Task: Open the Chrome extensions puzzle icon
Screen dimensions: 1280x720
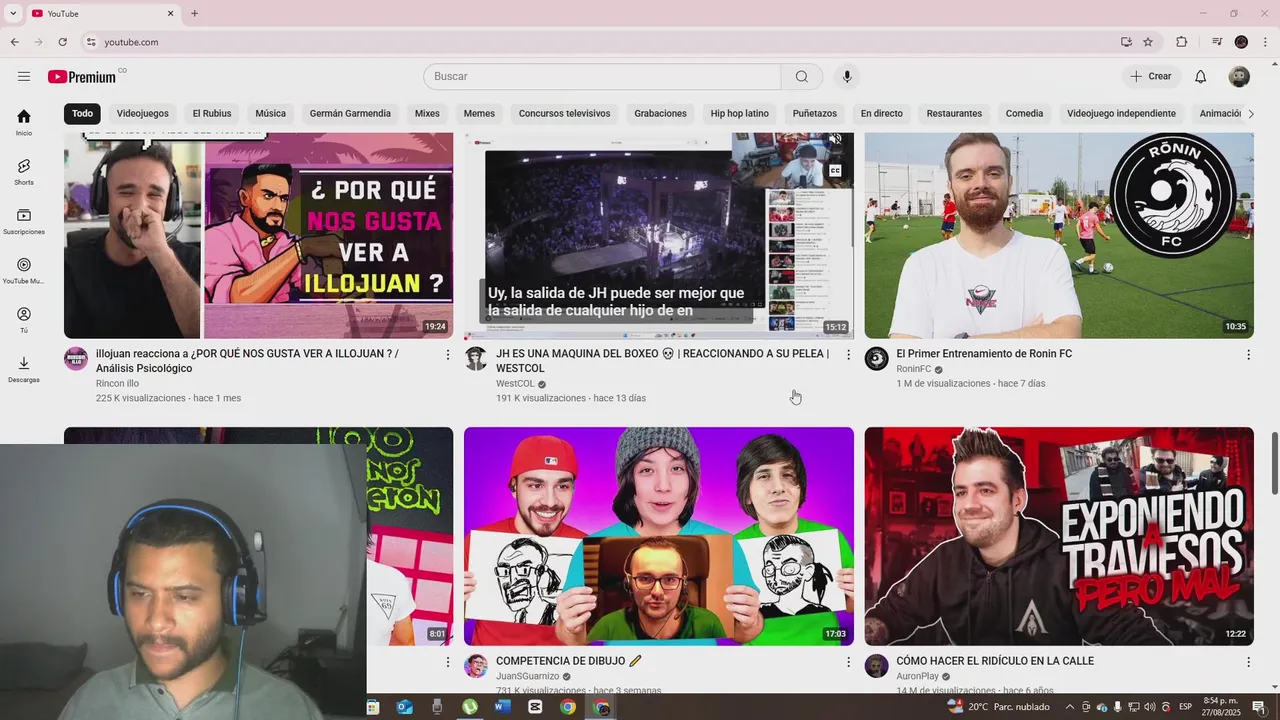Action: [1181, 42]
